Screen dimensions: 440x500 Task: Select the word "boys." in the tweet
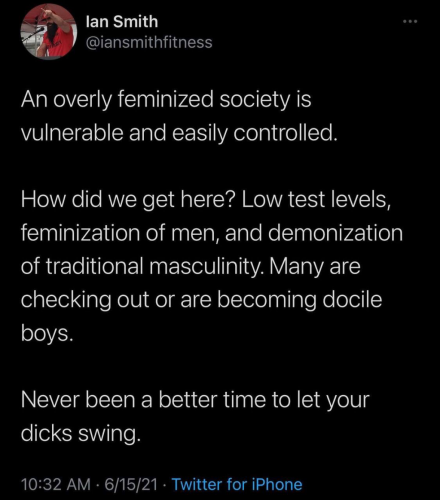pos(47,333)
